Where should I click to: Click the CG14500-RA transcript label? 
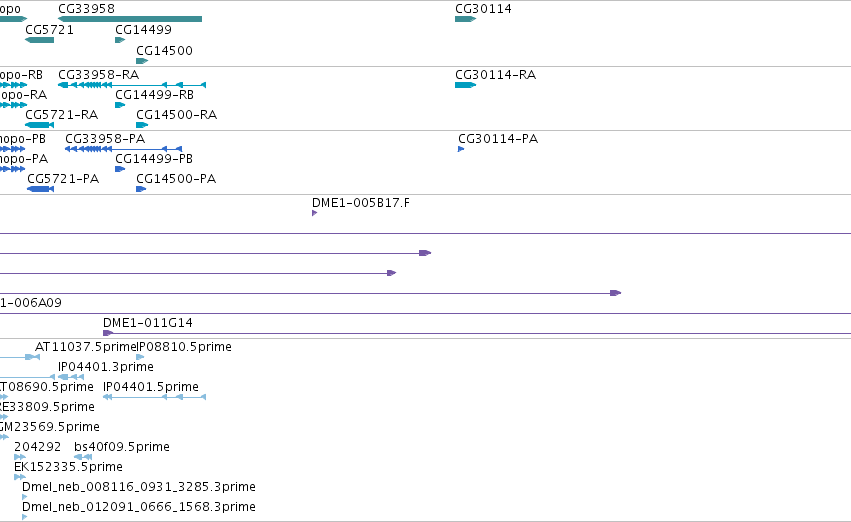[x=176, y=114]
